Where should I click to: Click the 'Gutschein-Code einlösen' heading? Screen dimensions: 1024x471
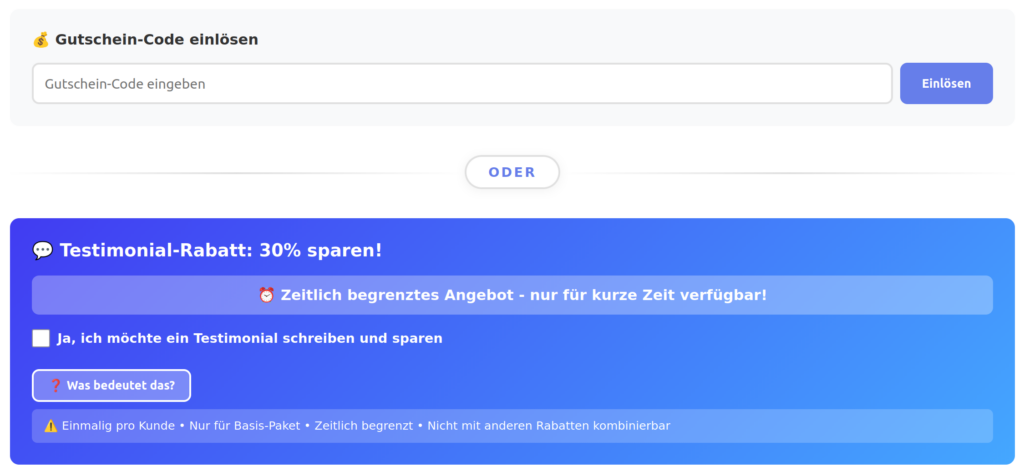click(156, 40)
